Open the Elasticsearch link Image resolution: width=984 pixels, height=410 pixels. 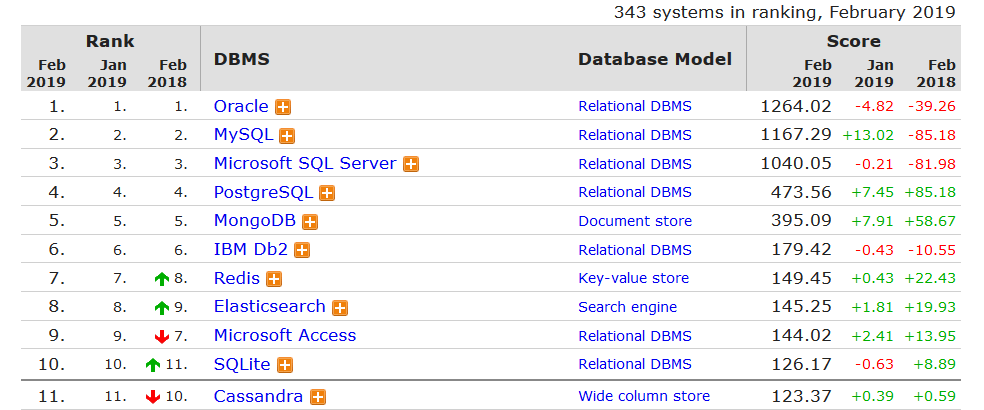270,307
